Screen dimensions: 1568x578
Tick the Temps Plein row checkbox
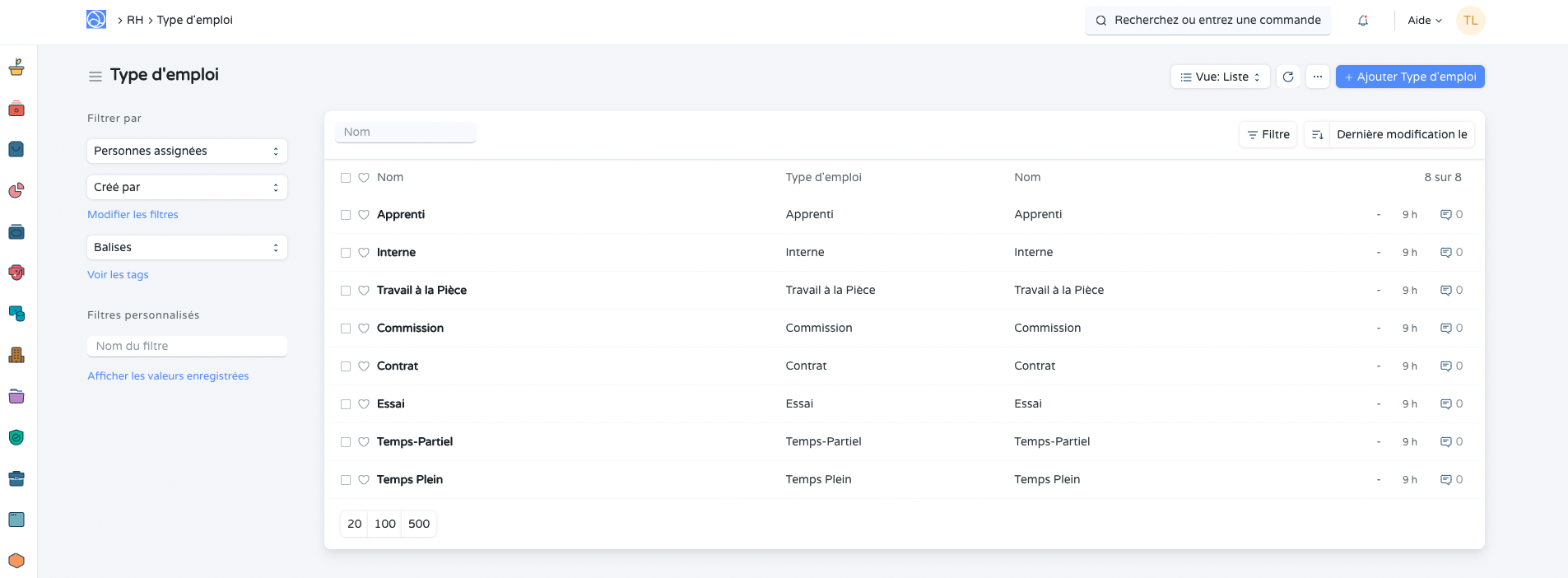pyautogui.click(x=346, y=480)
